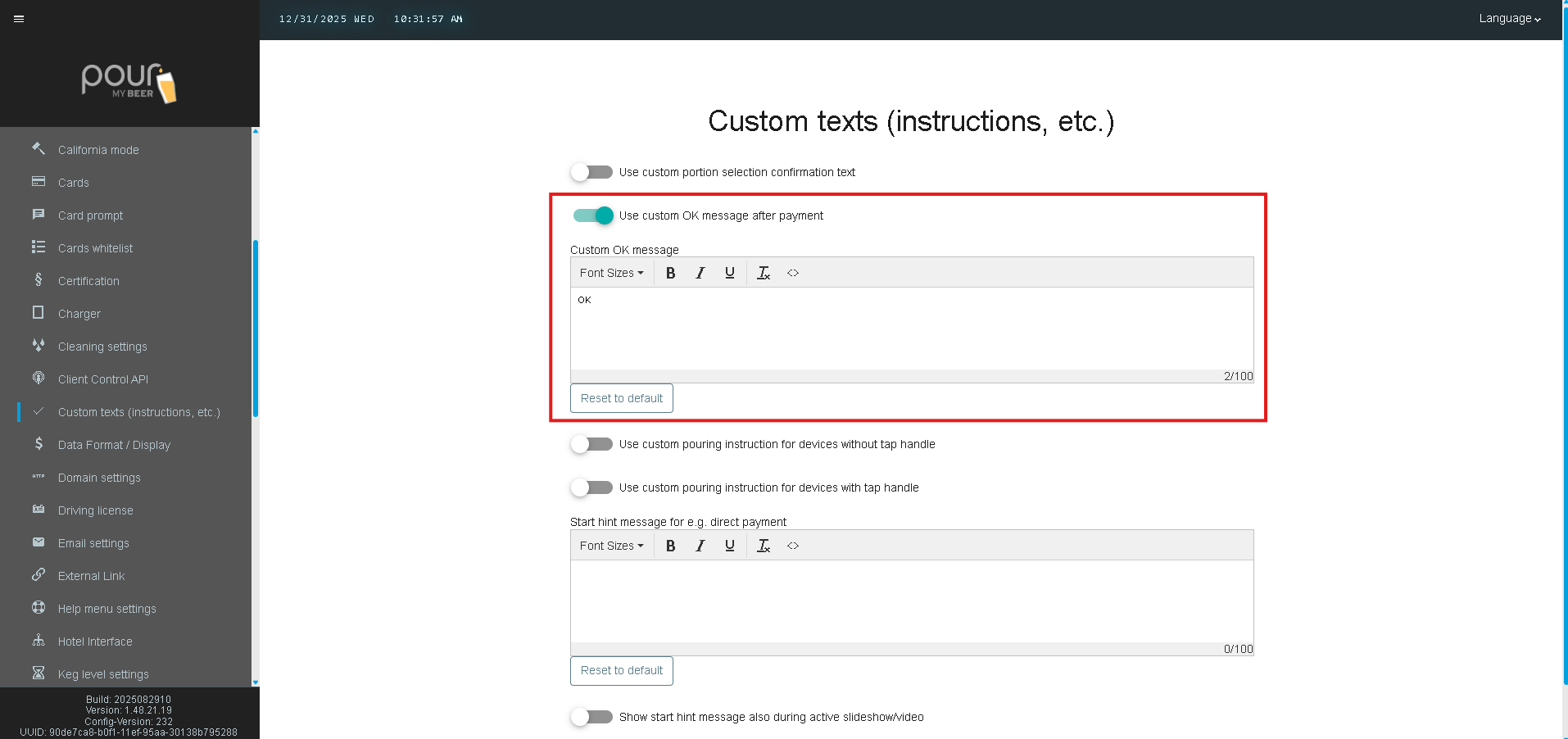Viewport: 1568px width, 739px height.
Task: Enable custom portion selection confirmation text
Action: pos(591,172)
